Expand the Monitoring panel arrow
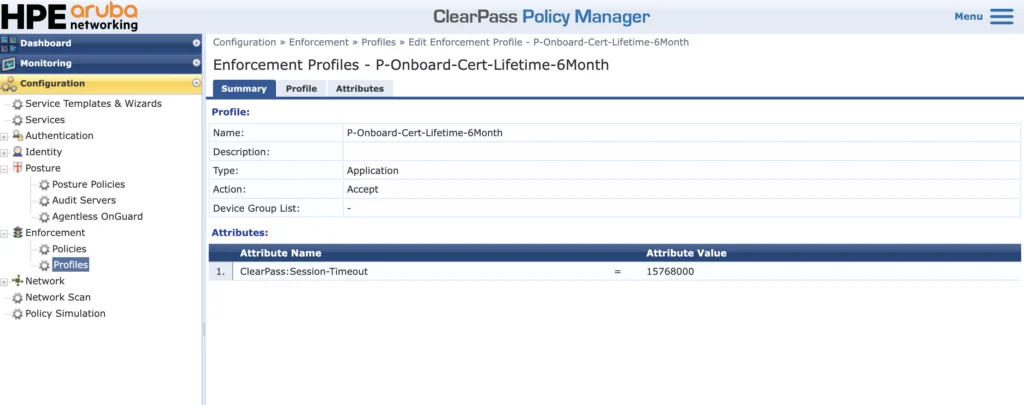Image resolution: width=1024 pixels, height=405 pixels. coord(196,63)
